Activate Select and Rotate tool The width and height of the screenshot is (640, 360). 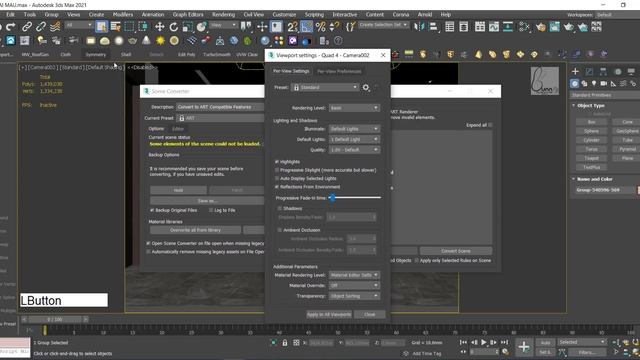click(173, 27)
